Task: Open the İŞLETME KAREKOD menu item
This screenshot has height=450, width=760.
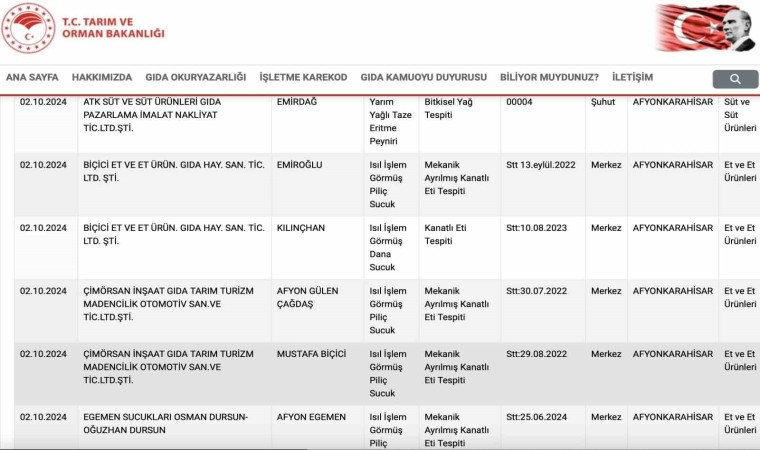Action: (303, 78)
